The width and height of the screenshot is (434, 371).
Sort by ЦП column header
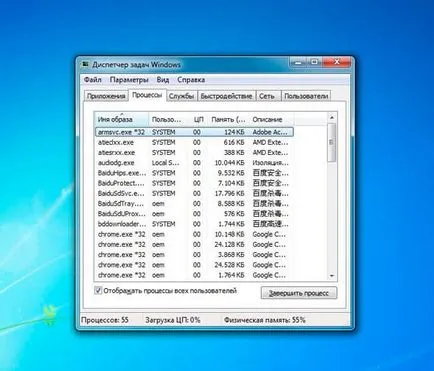point(199,119)
